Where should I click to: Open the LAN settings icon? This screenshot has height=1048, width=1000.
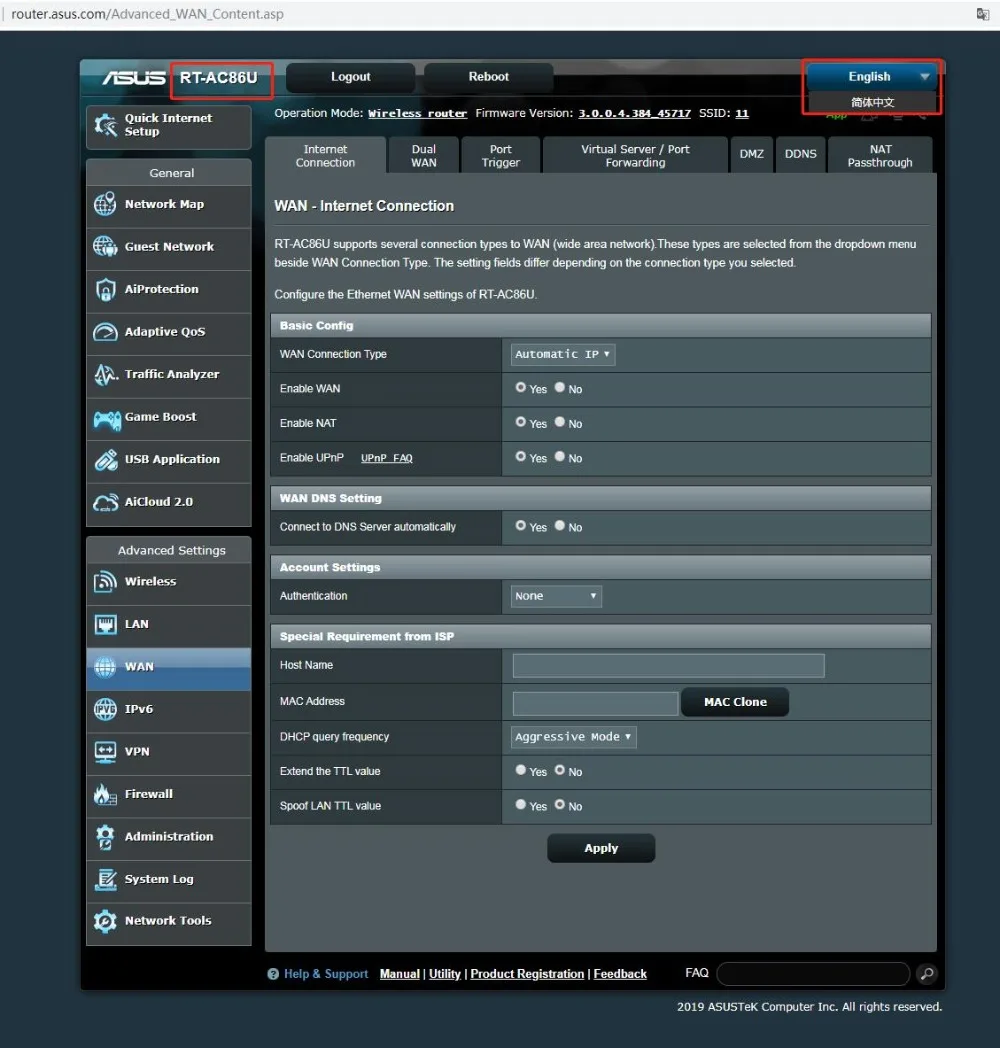106,624
